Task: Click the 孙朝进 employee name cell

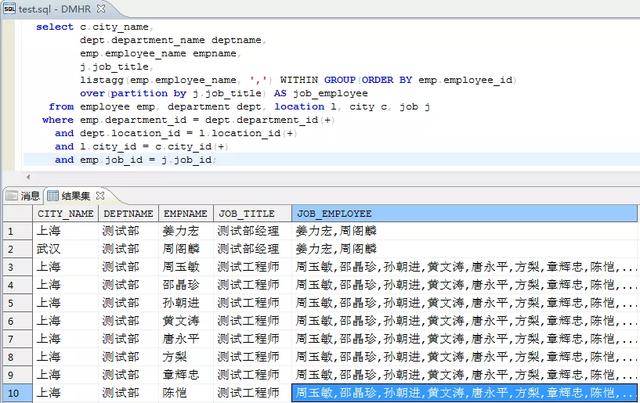Action: (x=186, y=303)
